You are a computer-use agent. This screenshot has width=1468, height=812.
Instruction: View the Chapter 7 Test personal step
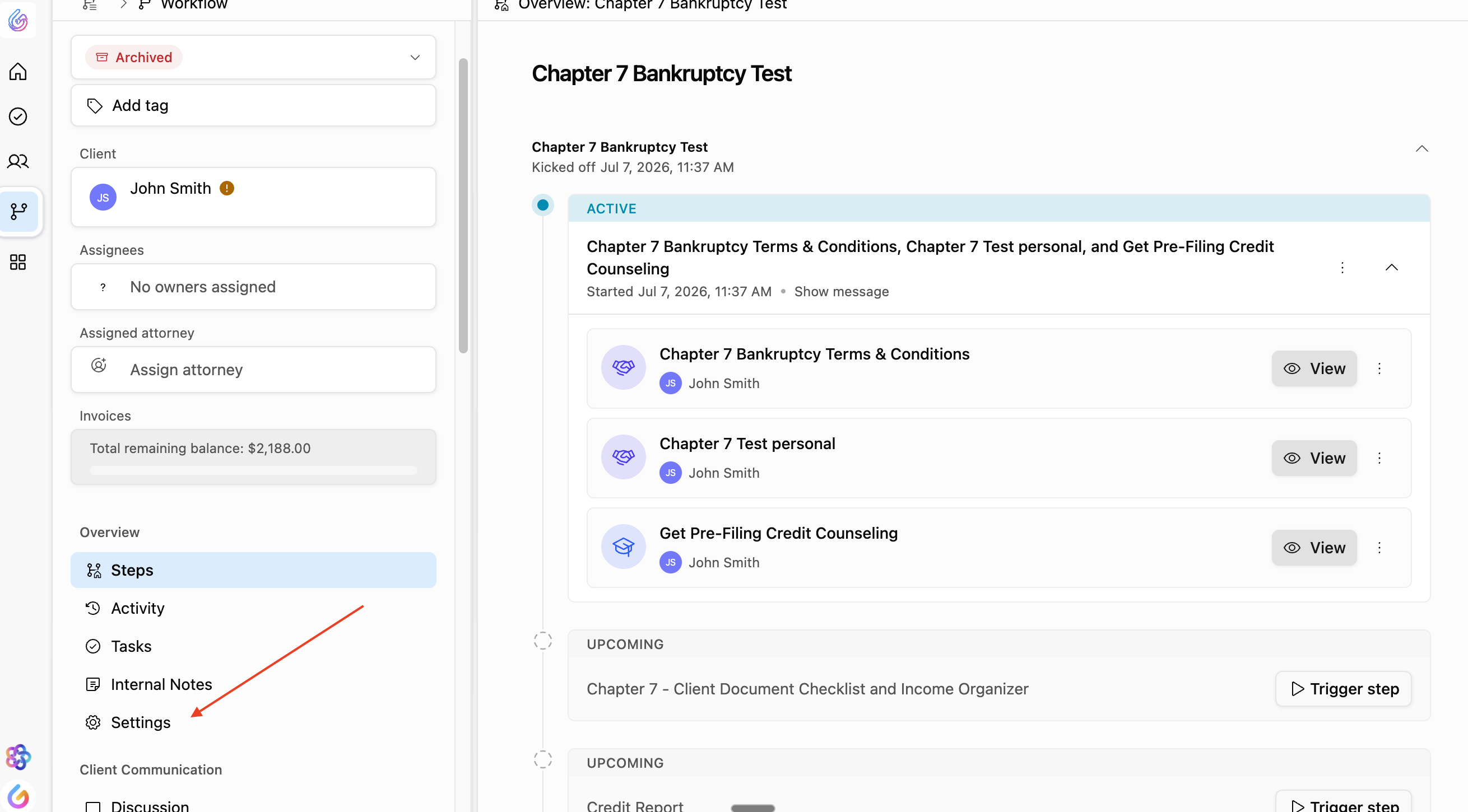[x=1313, y=459]
